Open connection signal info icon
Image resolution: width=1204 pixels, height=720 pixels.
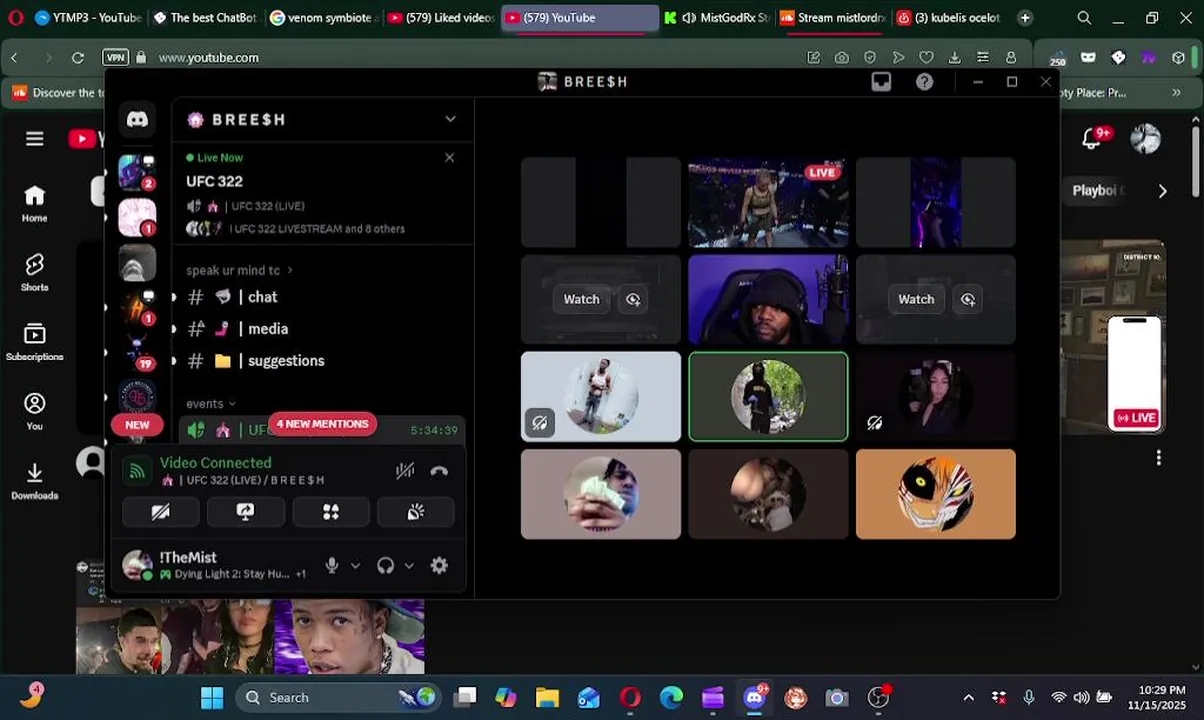(x=137, y=471)
